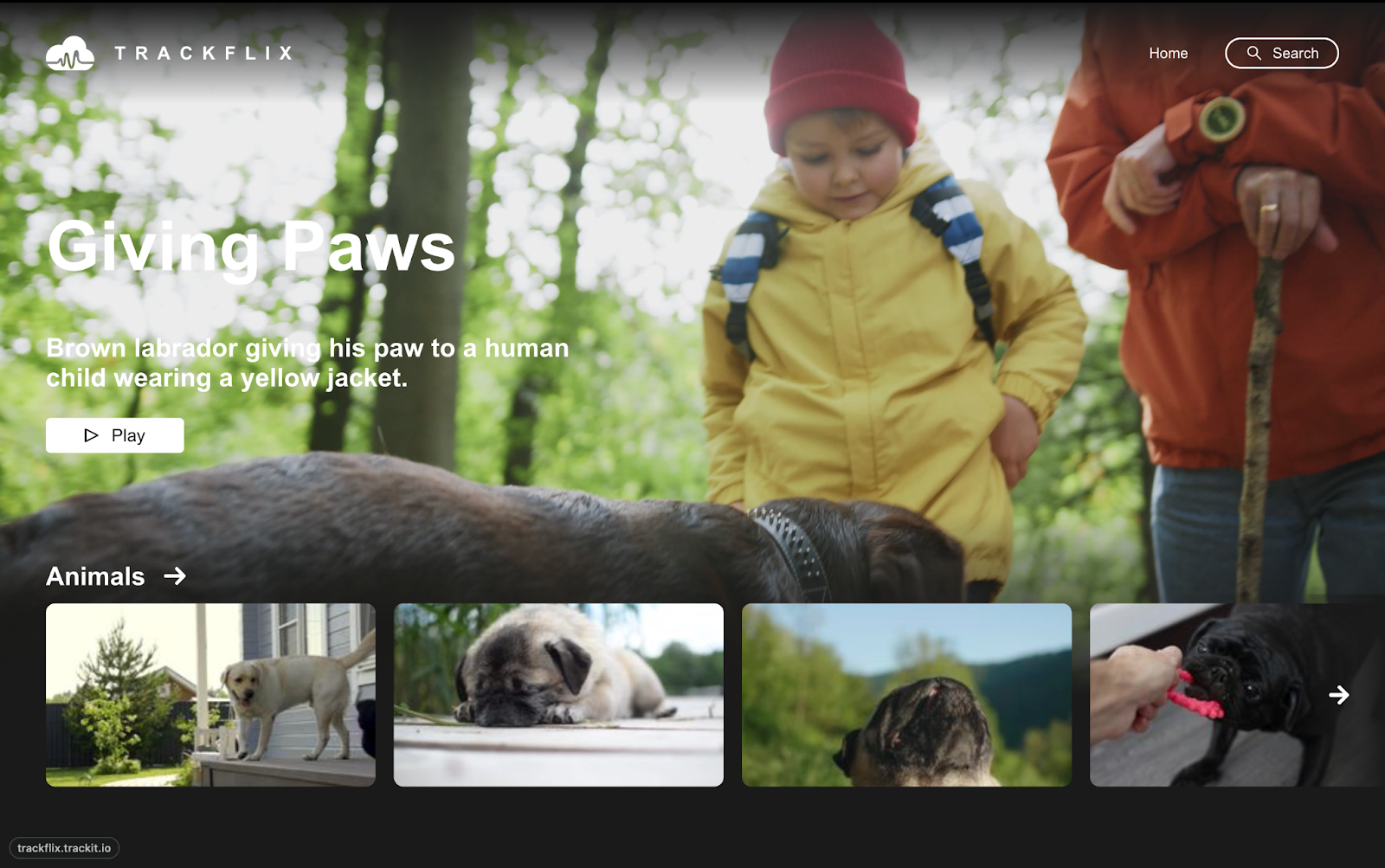Click the play triangle icon on Play button
This screenshot has height=868, width=1385.
(90, 435)
